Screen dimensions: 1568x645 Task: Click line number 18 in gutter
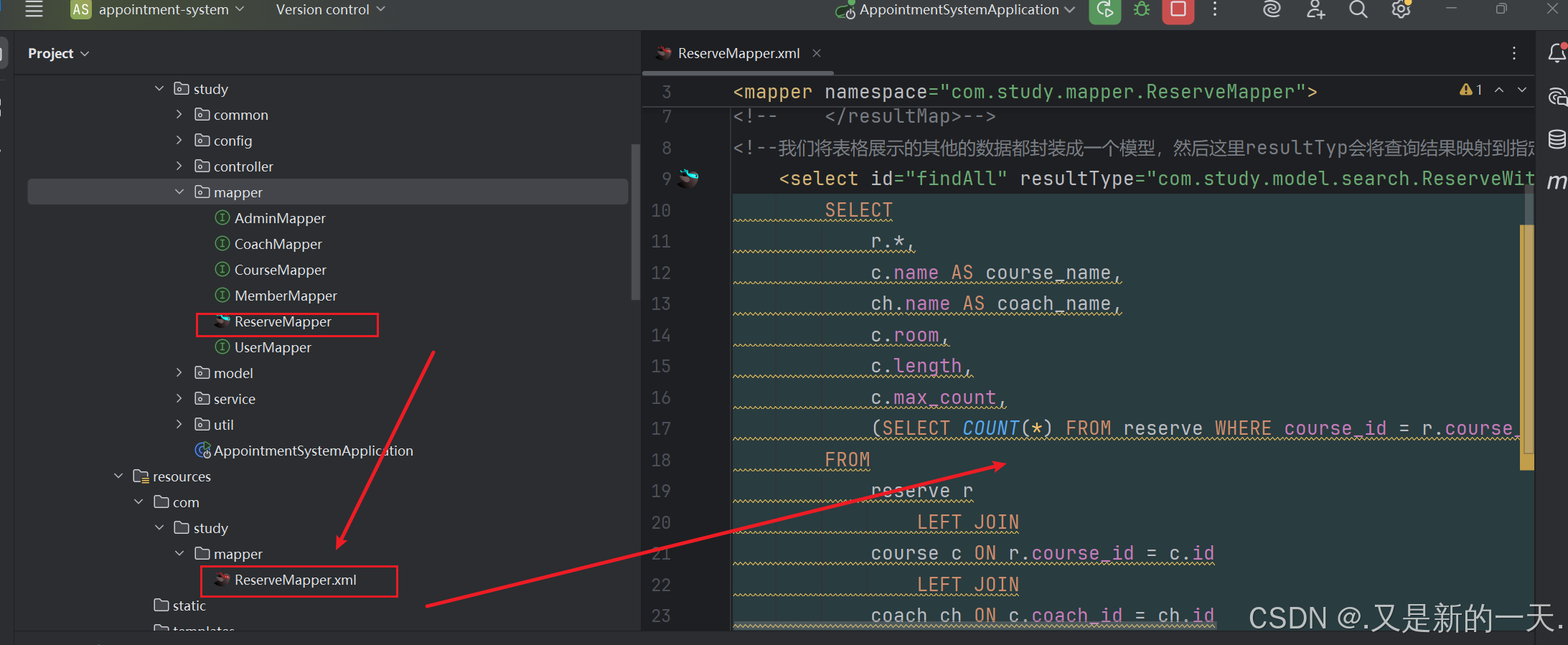661,460
